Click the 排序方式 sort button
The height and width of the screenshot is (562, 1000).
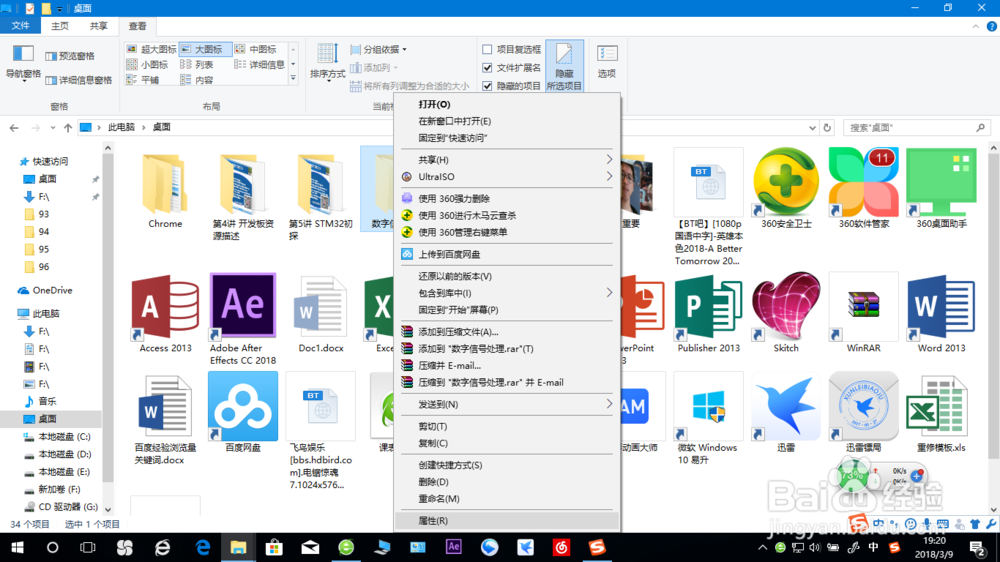(327, 64)
